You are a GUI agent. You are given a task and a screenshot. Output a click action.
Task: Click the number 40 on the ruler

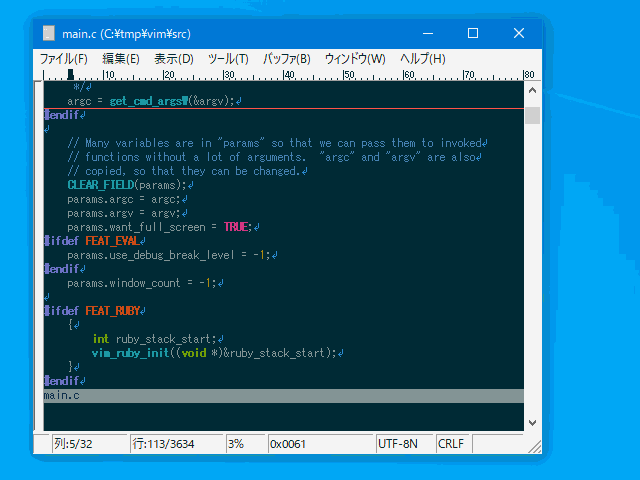tap(289, 75)
